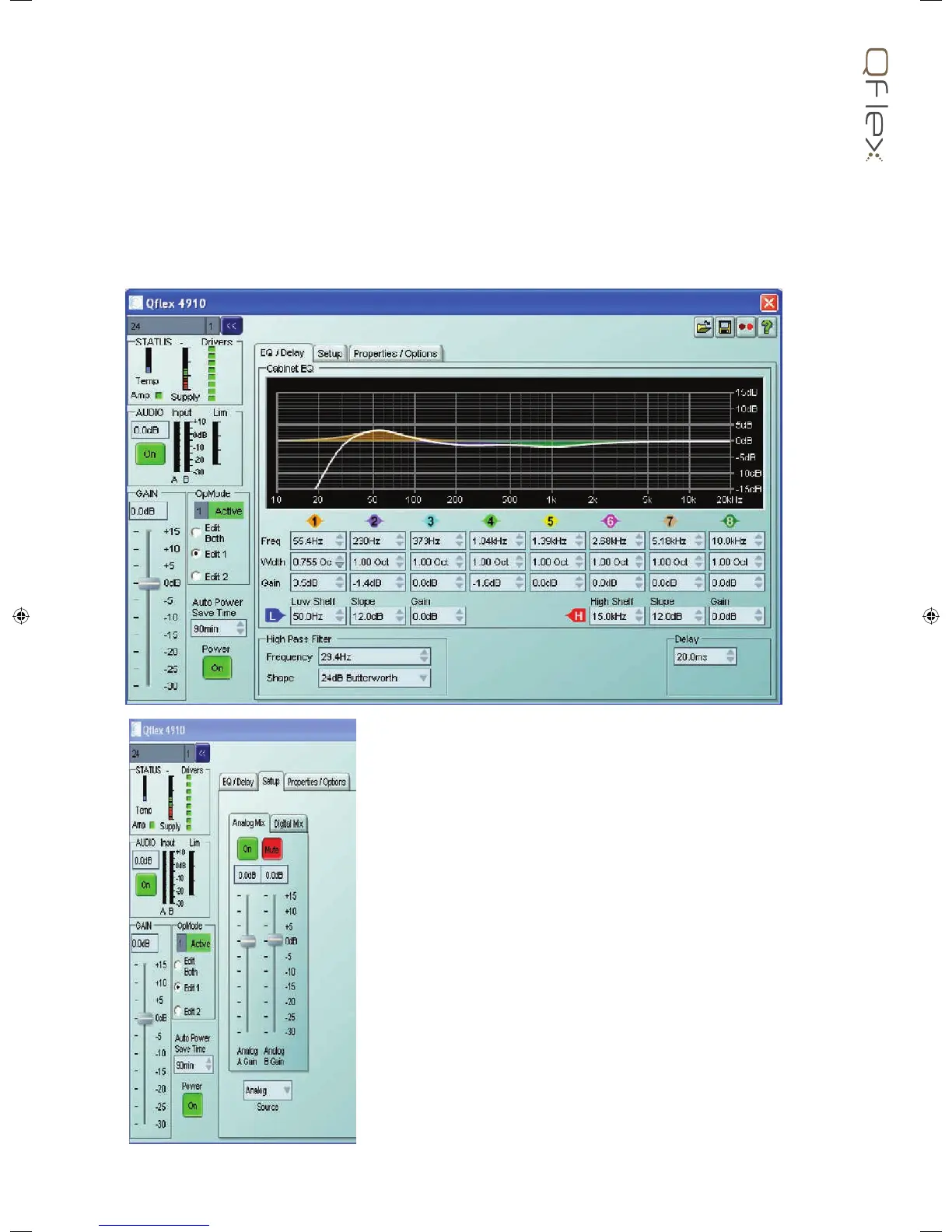Select EQ band 7 tan marker

(x=670, y=521)
